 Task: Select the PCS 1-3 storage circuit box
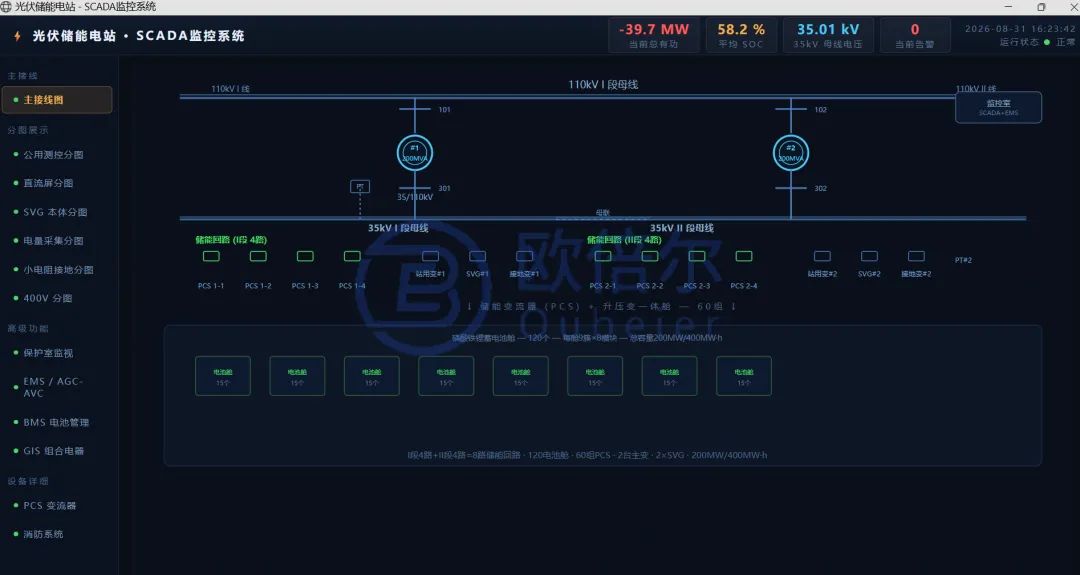coord(305,256)
